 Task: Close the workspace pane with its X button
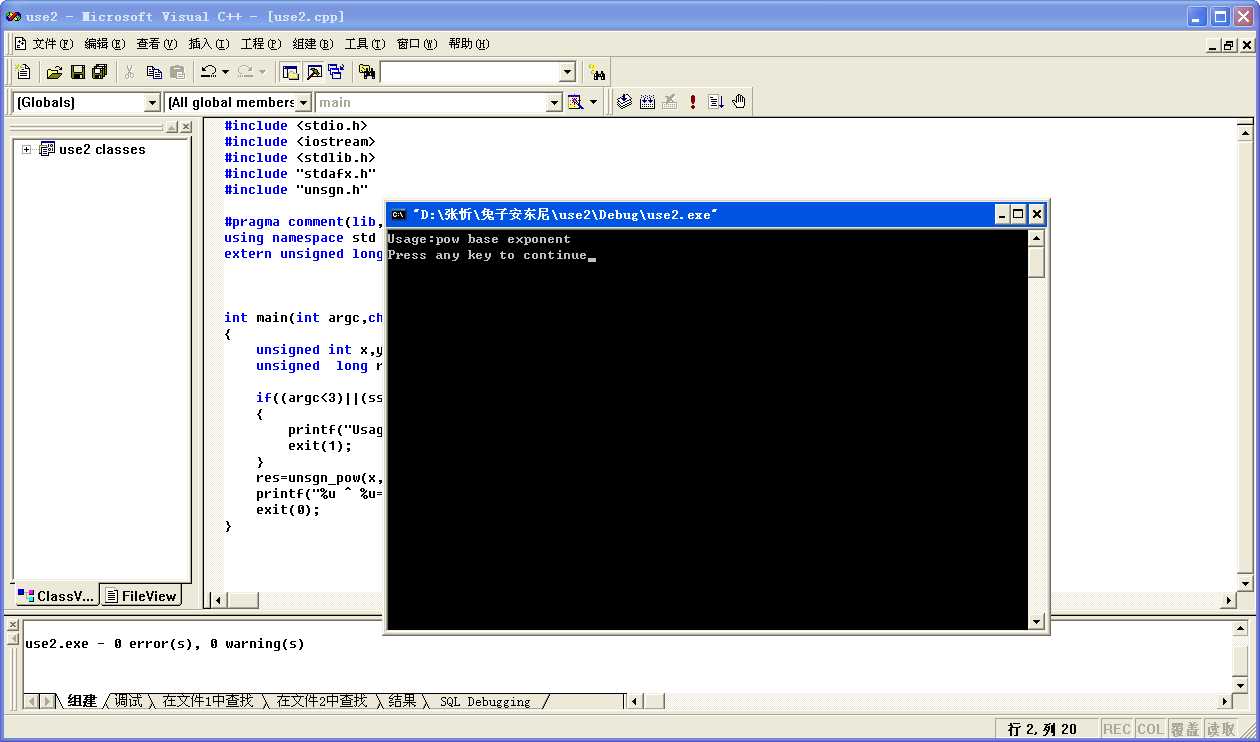pyautogui.click(x=186, y=127)
